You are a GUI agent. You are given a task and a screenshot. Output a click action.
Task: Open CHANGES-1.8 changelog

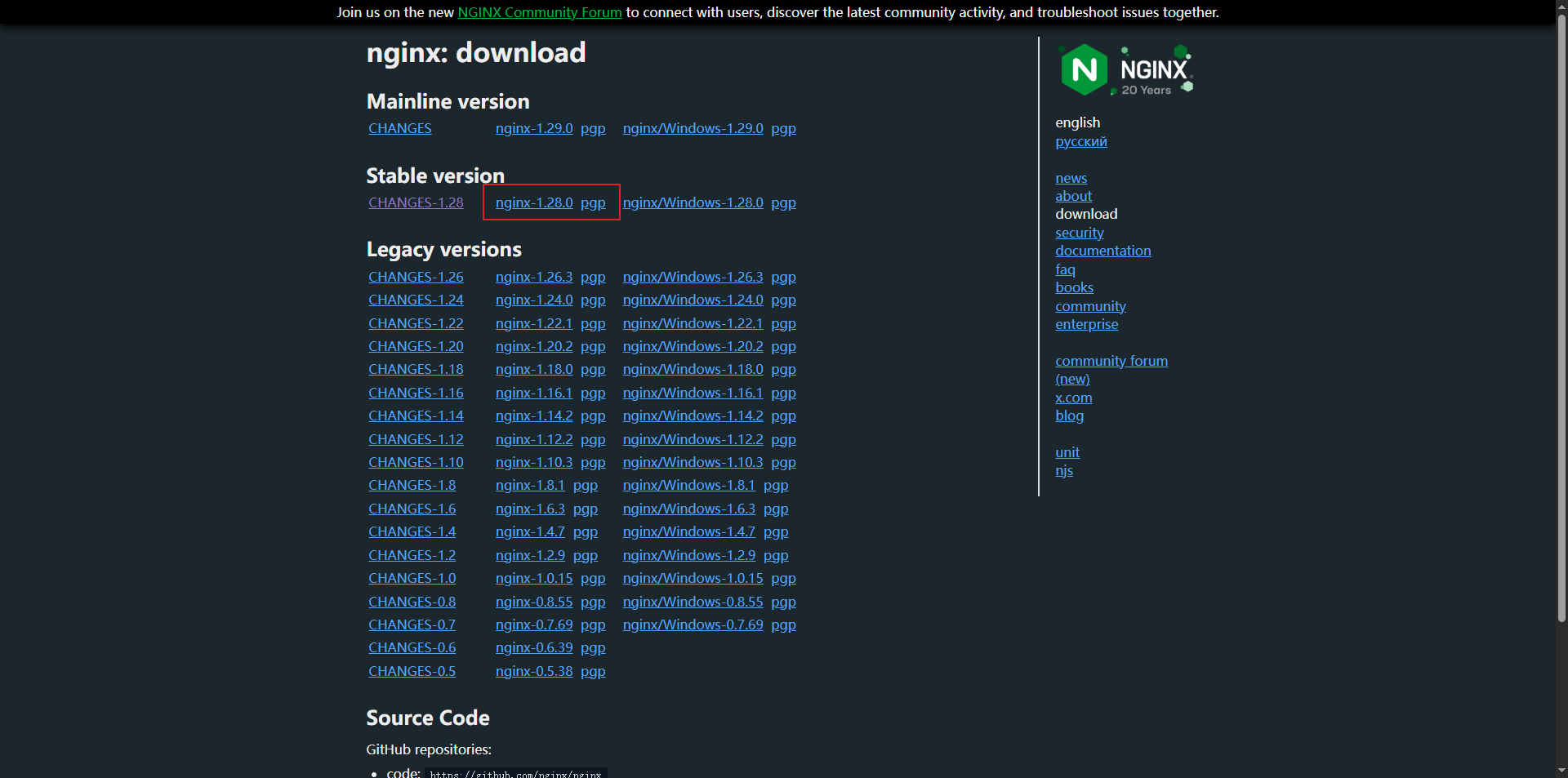(412, 485)
